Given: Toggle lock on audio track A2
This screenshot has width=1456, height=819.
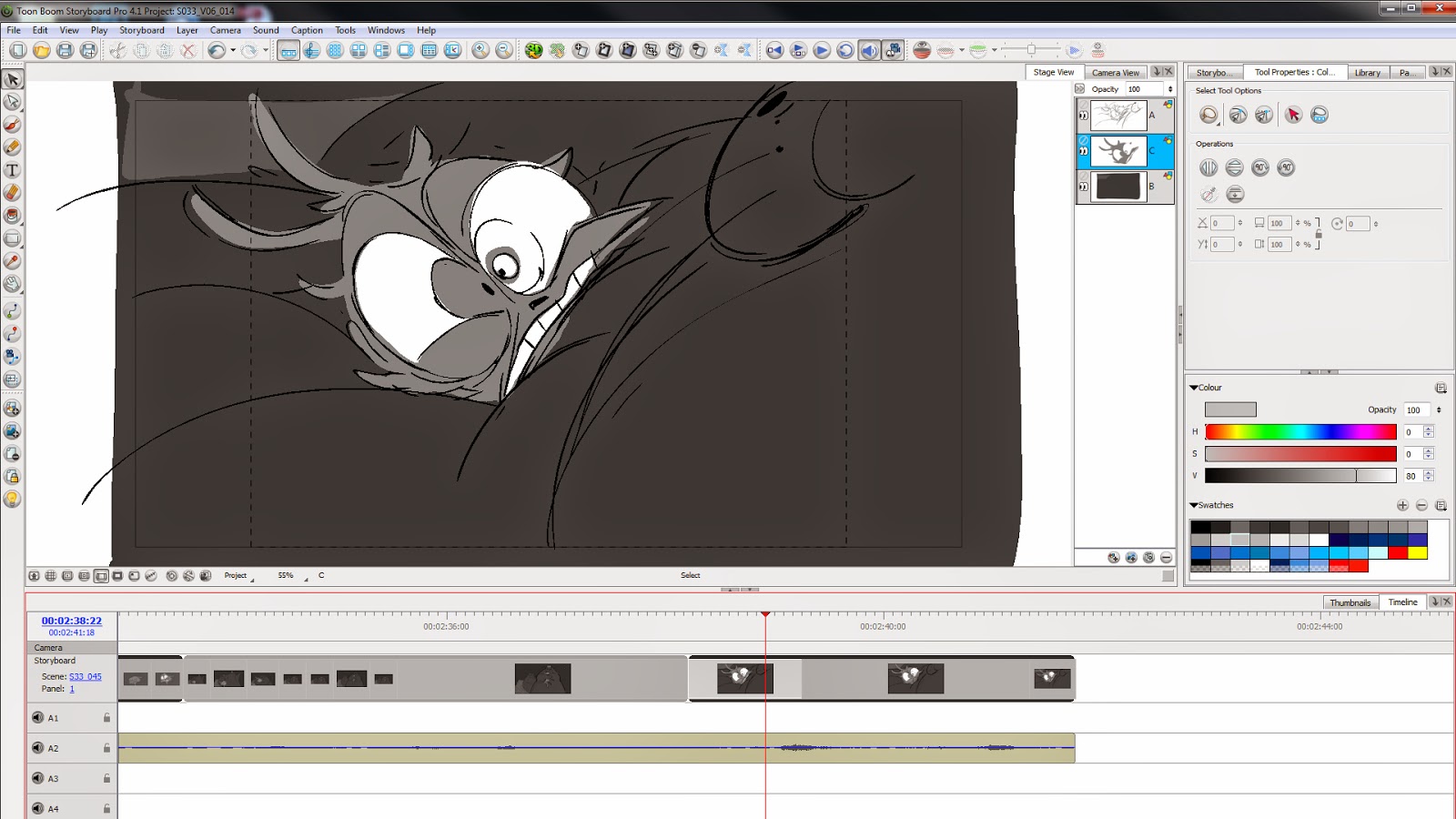Looking at the screenshot, I should point(106,748).
